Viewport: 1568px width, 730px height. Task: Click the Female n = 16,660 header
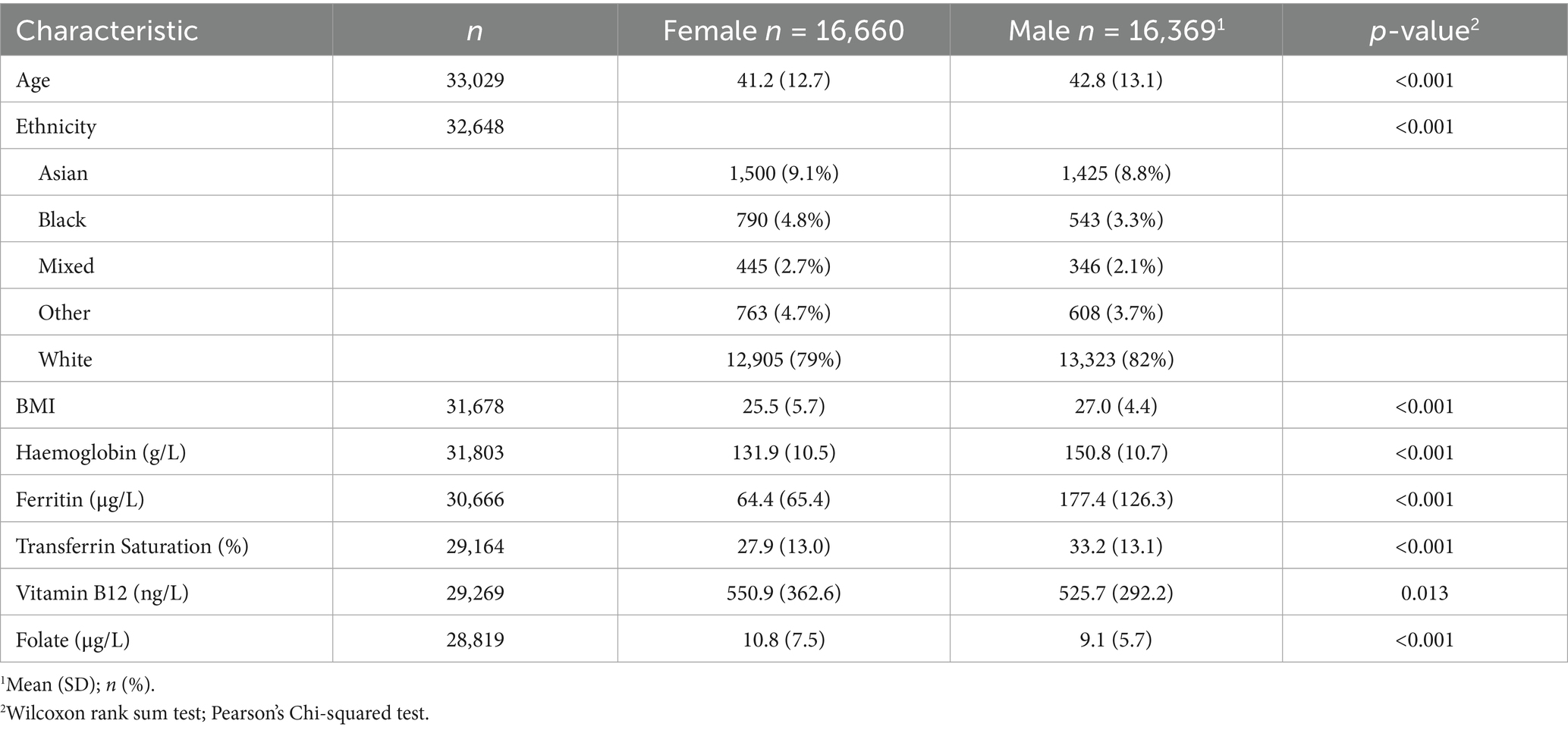coord(783,30)
